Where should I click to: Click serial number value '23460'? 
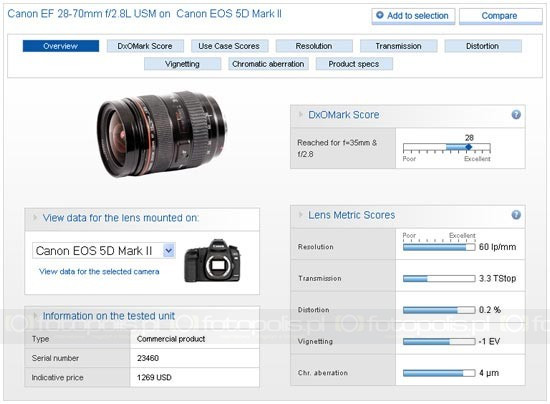click(148, 358)
